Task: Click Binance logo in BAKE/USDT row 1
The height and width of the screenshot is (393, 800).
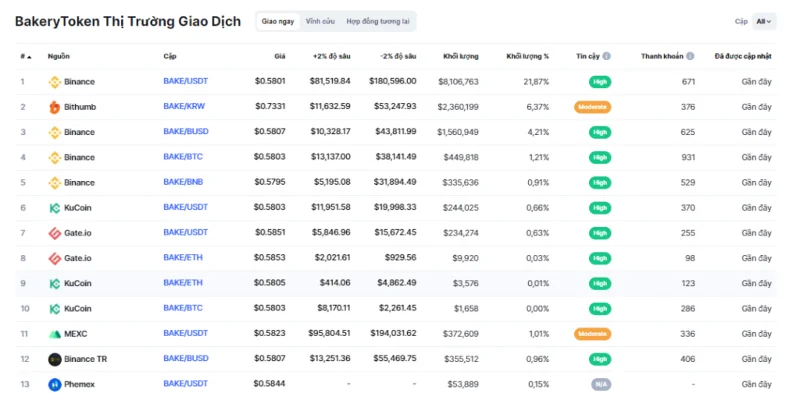Action: [x=55, y=82]
